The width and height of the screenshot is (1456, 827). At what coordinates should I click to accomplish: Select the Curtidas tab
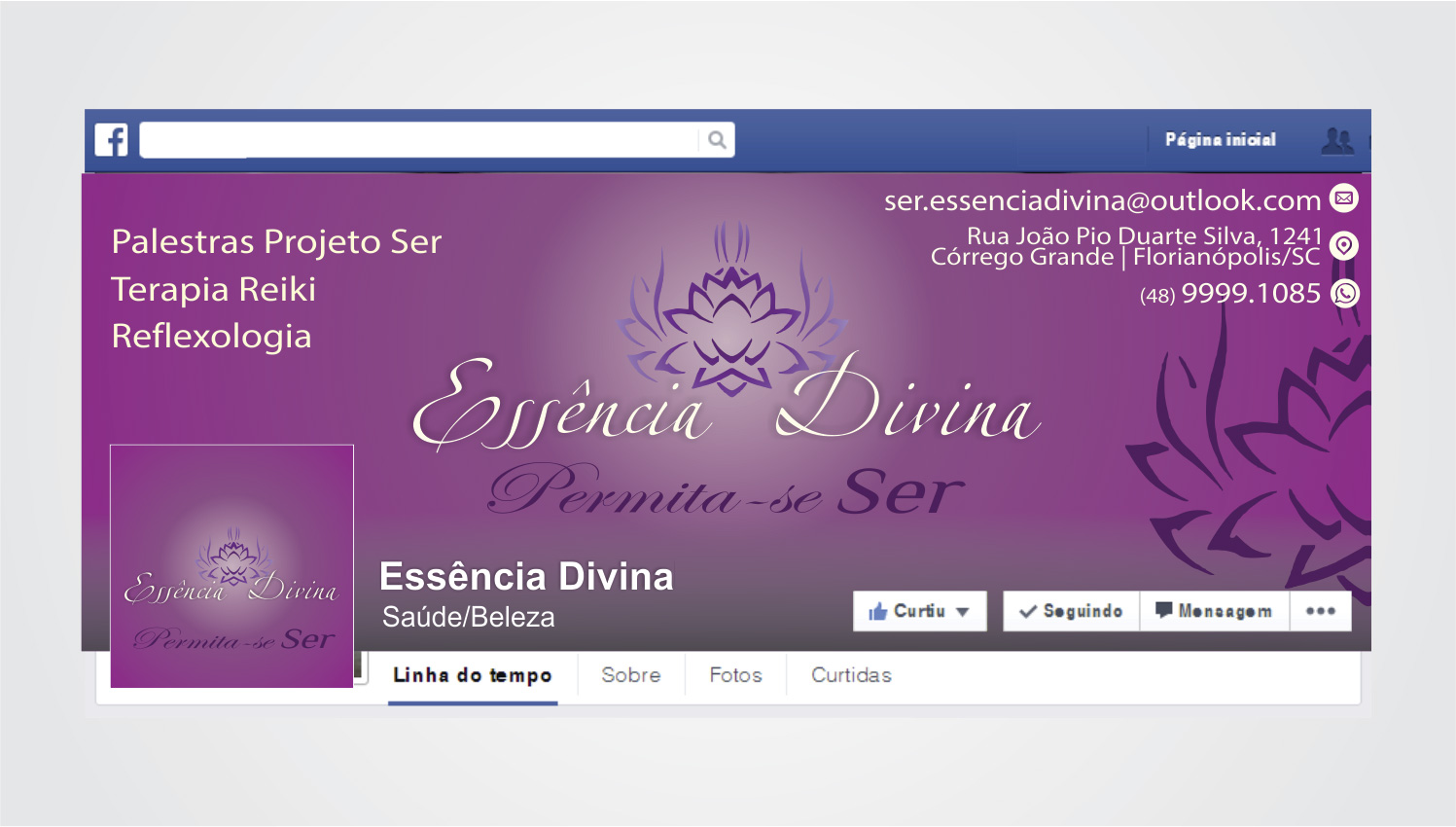click(851, 675)
